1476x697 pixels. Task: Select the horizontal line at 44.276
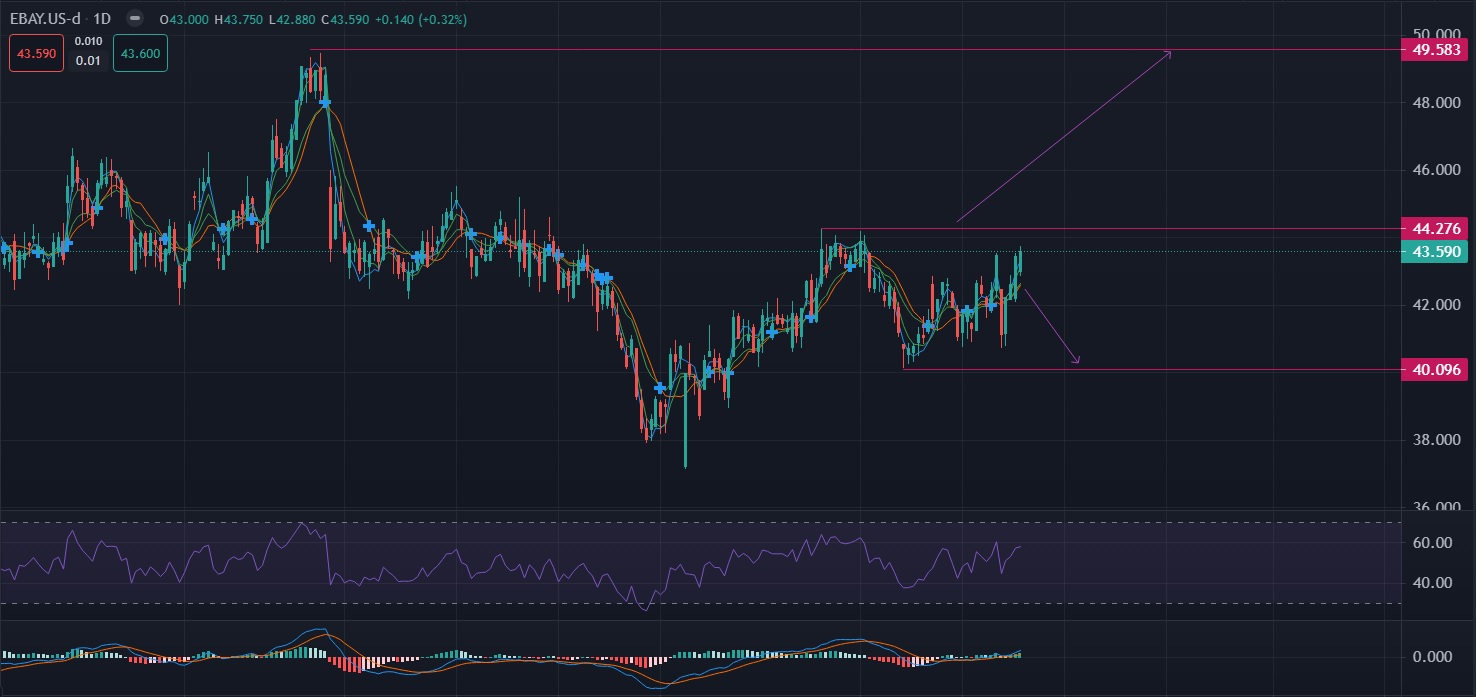[1100, 229]
